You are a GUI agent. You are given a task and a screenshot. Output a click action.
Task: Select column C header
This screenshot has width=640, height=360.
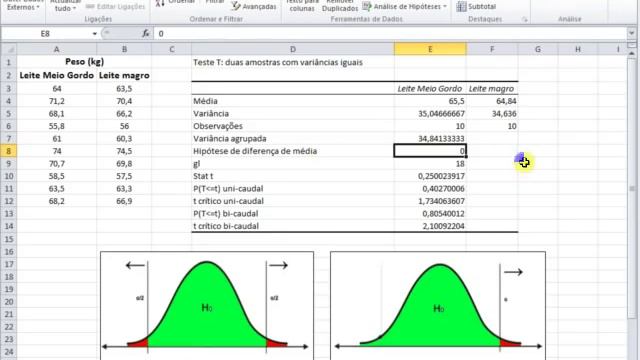[x=171, y=49]
